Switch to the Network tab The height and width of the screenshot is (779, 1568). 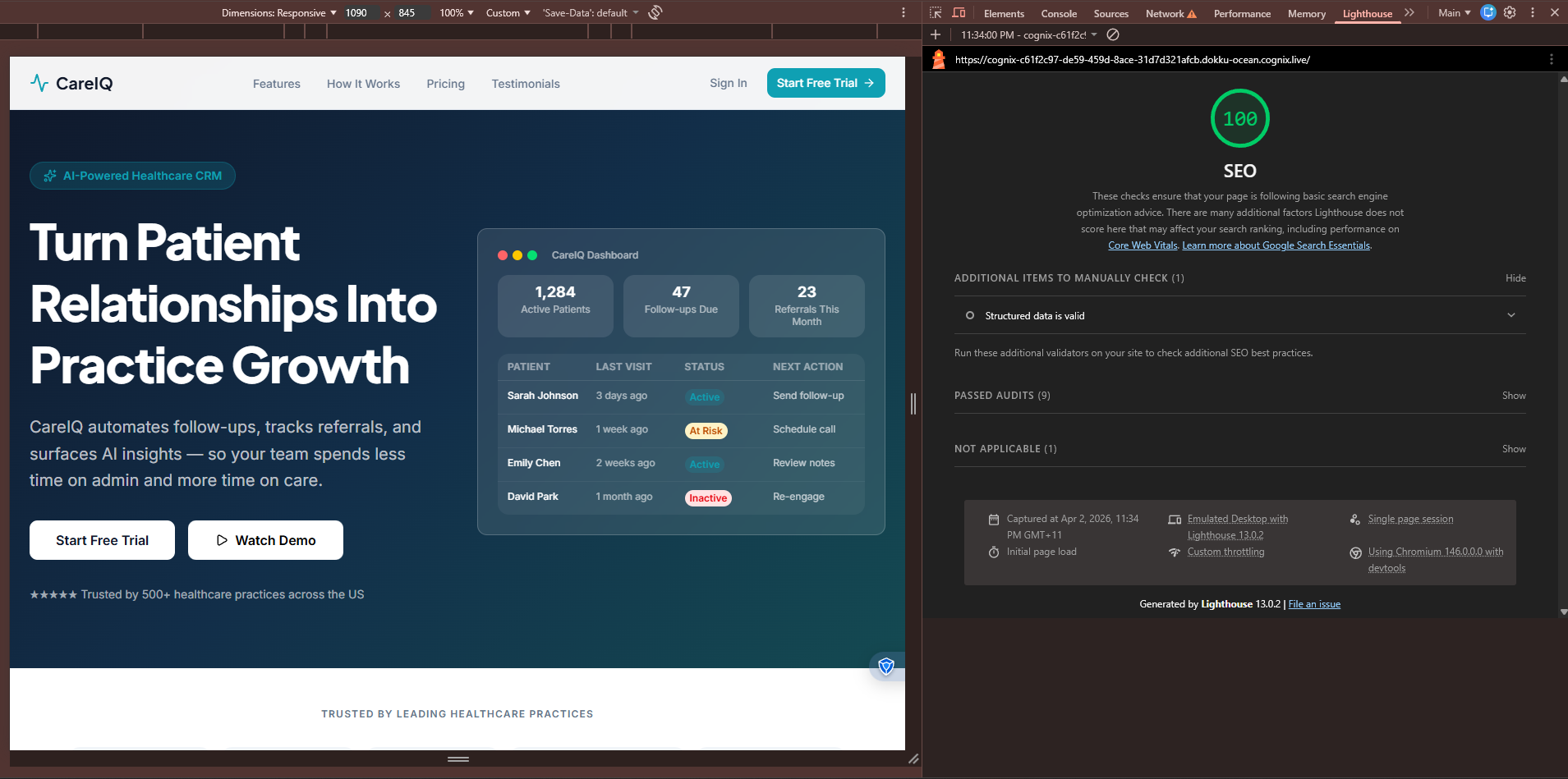pyautogui.click(x=1165, y=14)
